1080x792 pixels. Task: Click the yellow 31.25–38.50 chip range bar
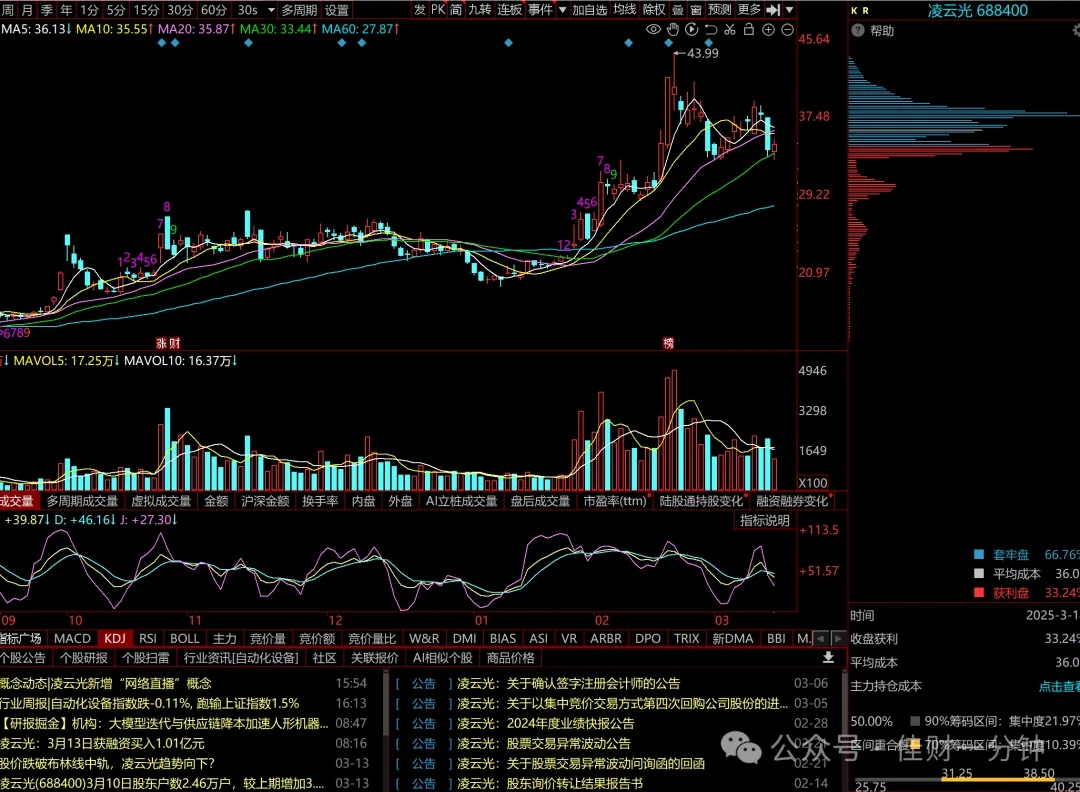point(998,780)
